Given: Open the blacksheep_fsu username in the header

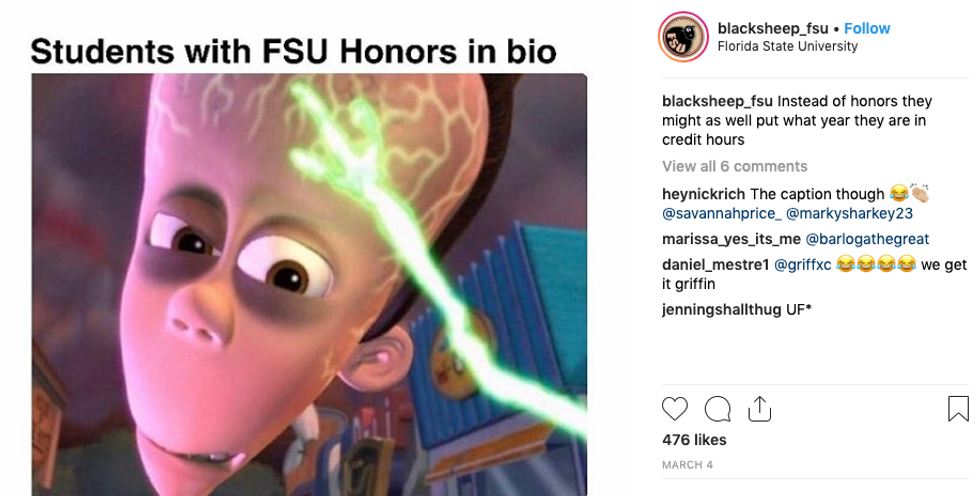Looking at the screenshot, I should (772, 28).
